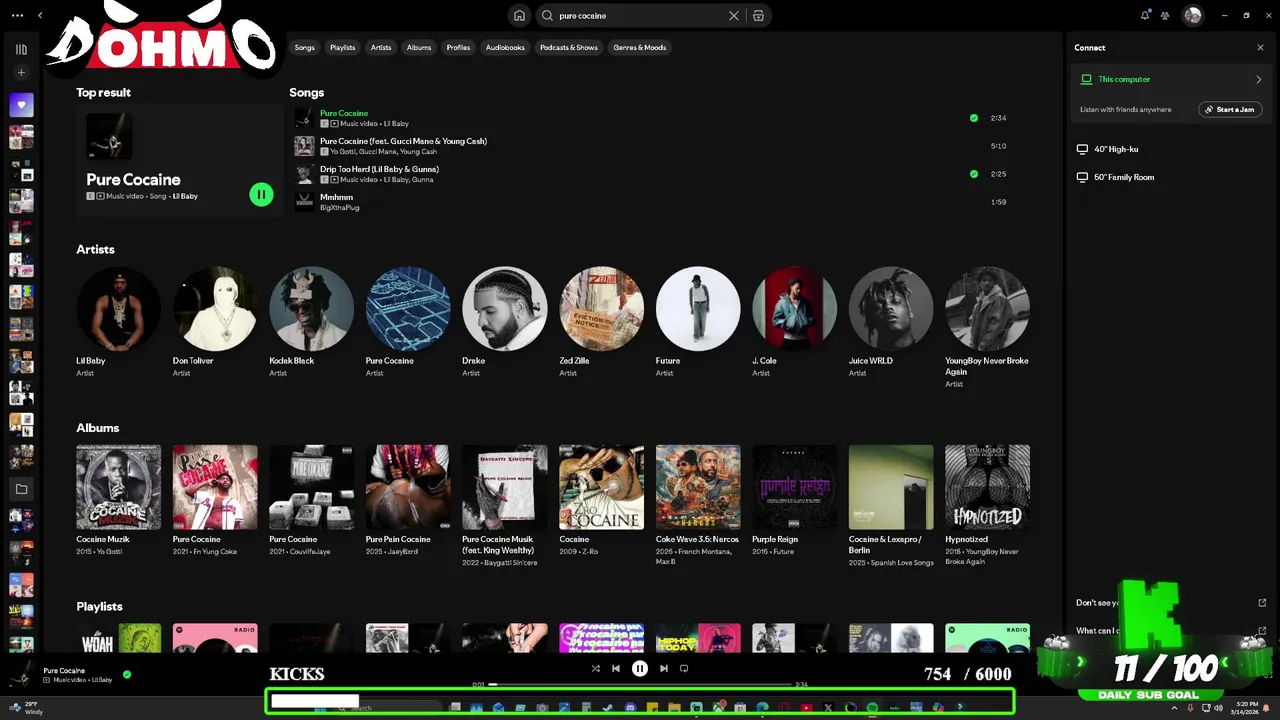Open Hypnotized album by YoungBoy
The height and width of the screenshot is (720, 1280).
click(x=987, y=505)
